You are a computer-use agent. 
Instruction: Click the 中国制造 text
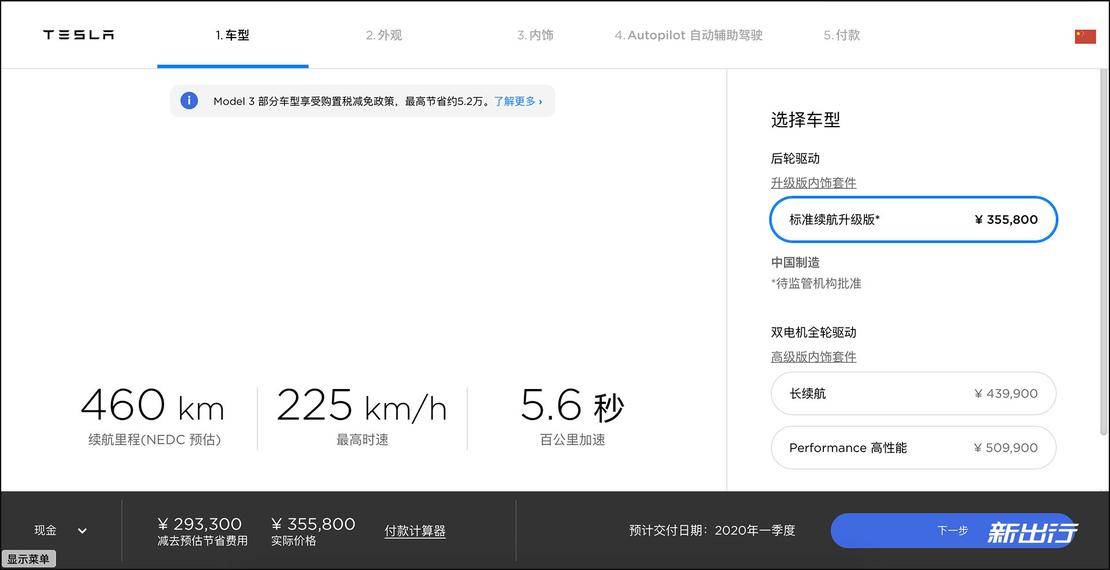click(x=795, y=263)
